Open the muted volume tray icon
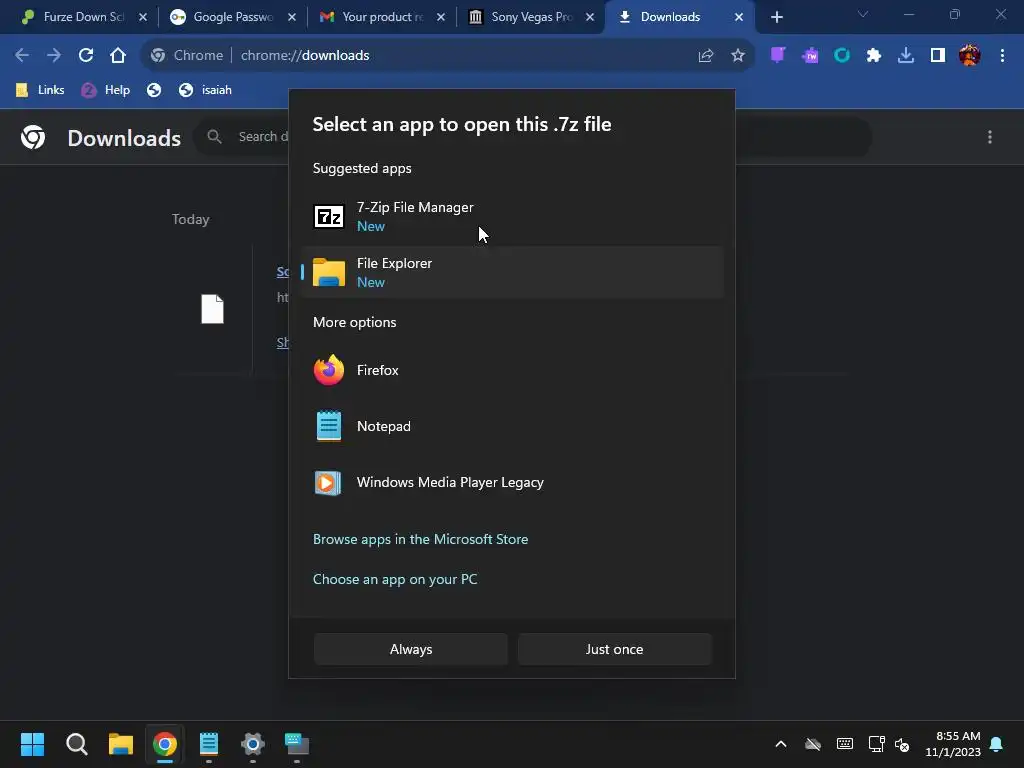Image resolution: width=1024 pixels, height=768 pixels. [902, 744]
